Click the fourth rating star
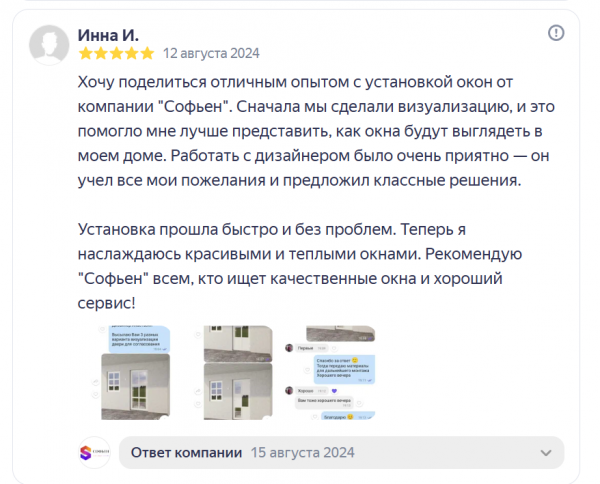The height and width of the screenshot is (484, 600). tap(131, 53)
